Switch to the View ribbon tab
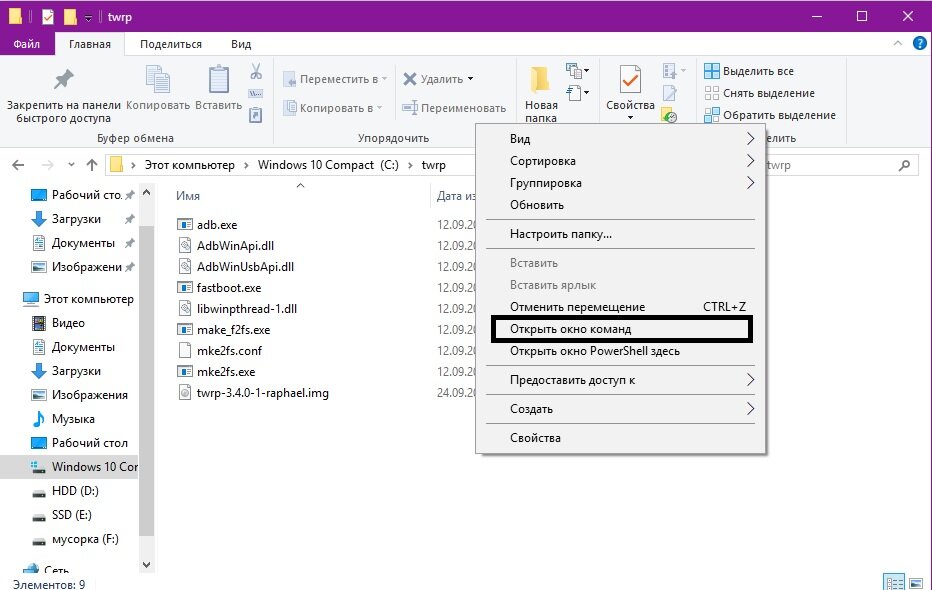 pyautogui.click(x=241, y=44)
